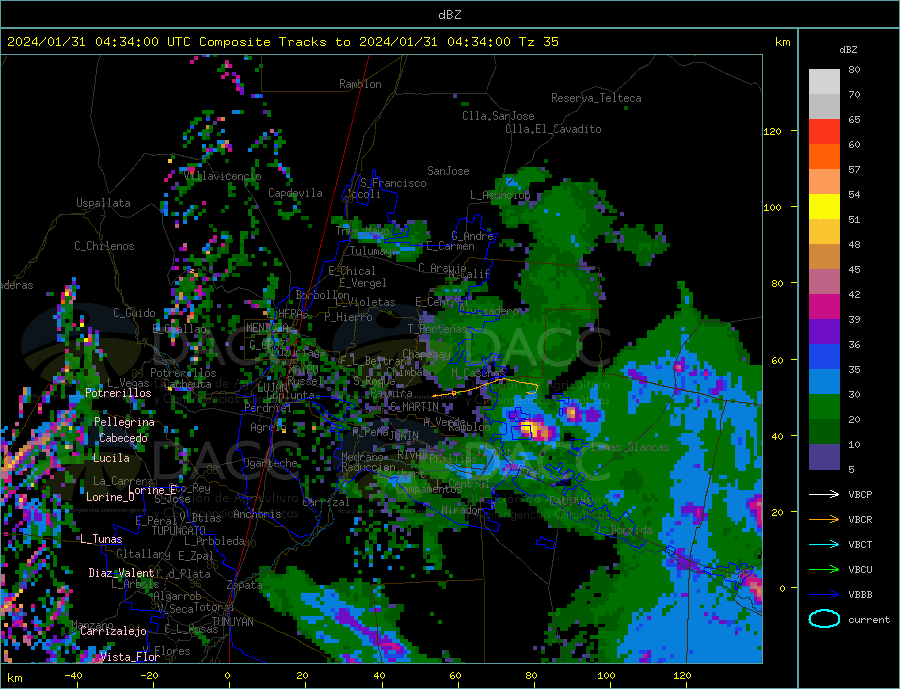
Task: Click the 'Ramblon' map label
Action: 360,84
